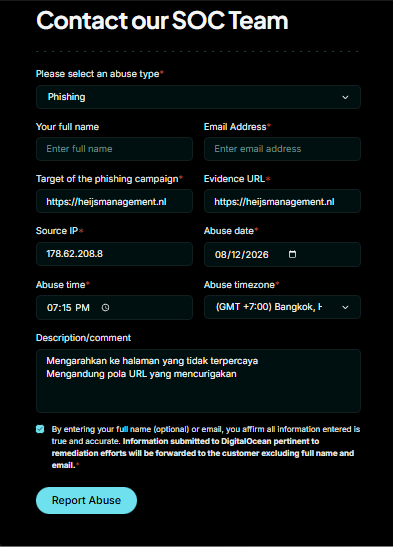Click the 'Your full name' label text
393x547 pixels.
[x=67, y=127]
